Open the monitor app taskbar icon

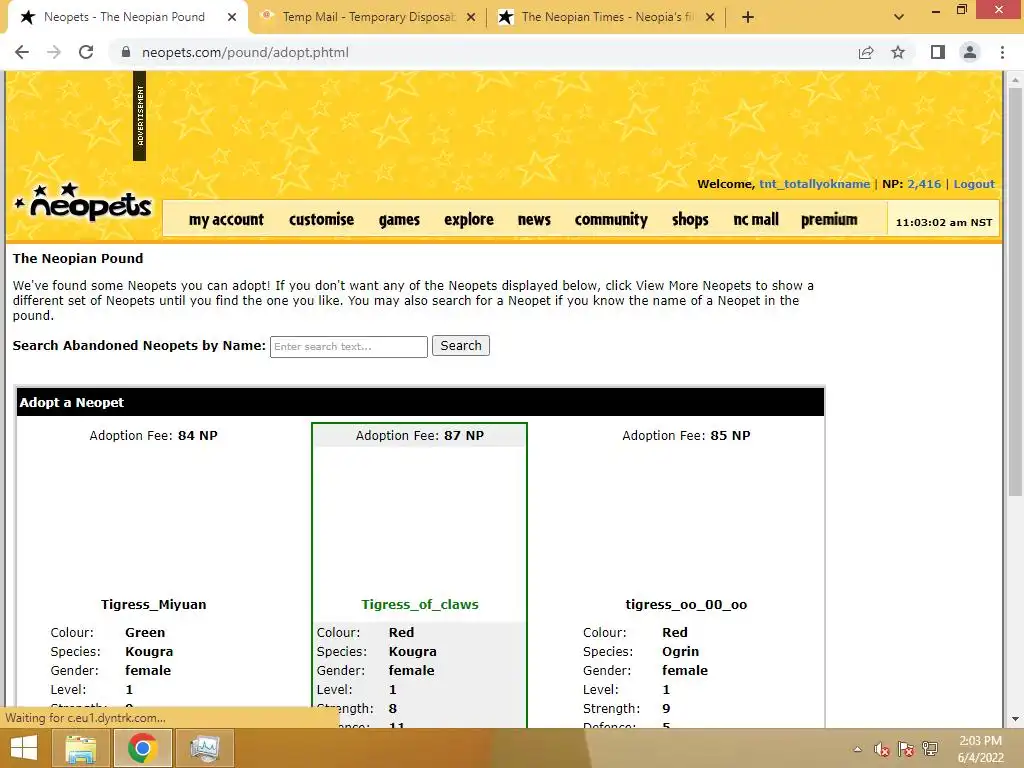point(204,748)
